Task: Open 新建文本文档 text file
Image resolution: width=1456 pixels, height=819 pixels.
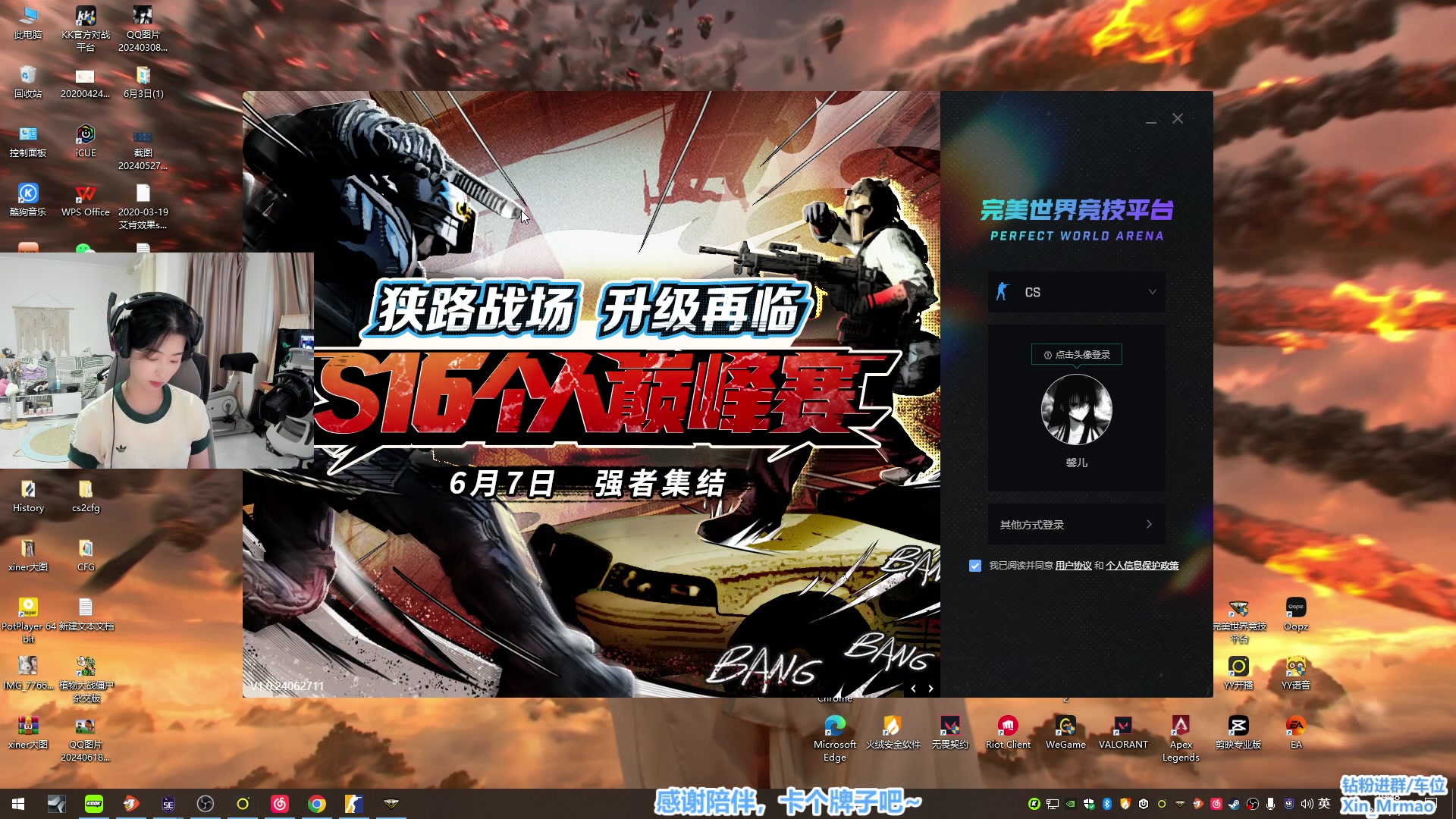Action: [x=86, y=614]
